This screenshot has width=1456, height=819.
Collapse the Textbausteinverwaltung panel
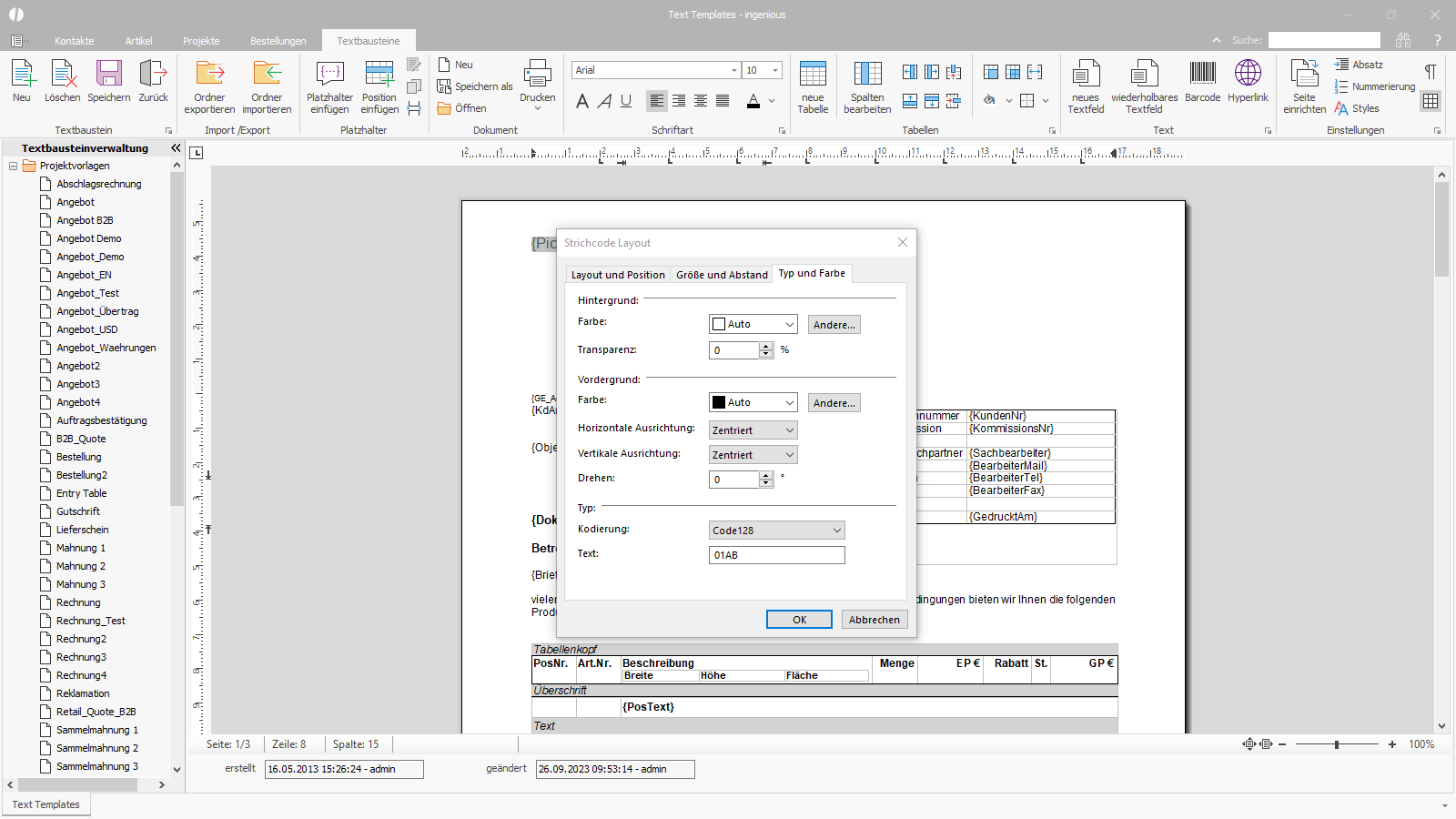coord(176,147)
